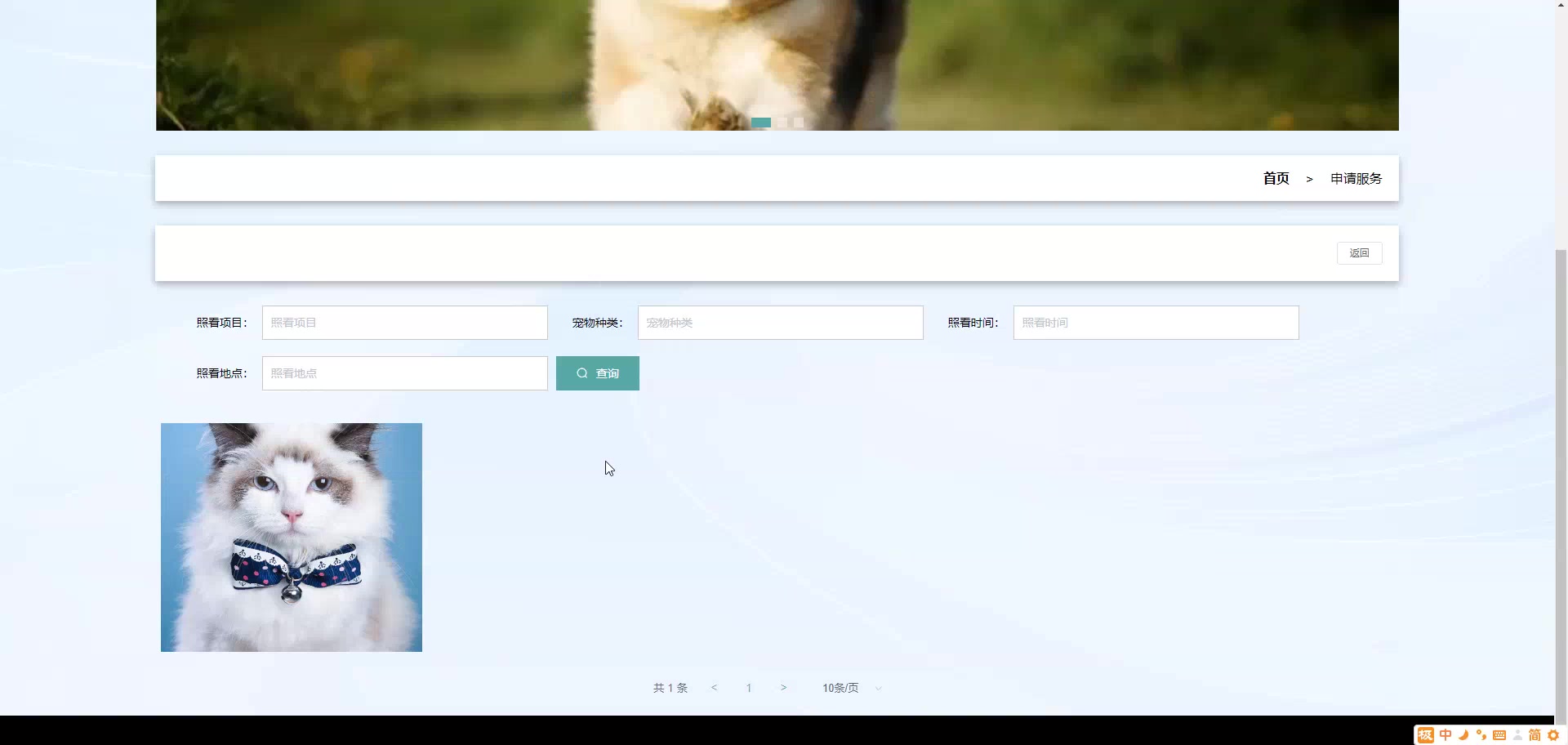
Task: Toggle punctuation mode icon in IME bar
Action: pyautogui.click(x=1481, y=735)
